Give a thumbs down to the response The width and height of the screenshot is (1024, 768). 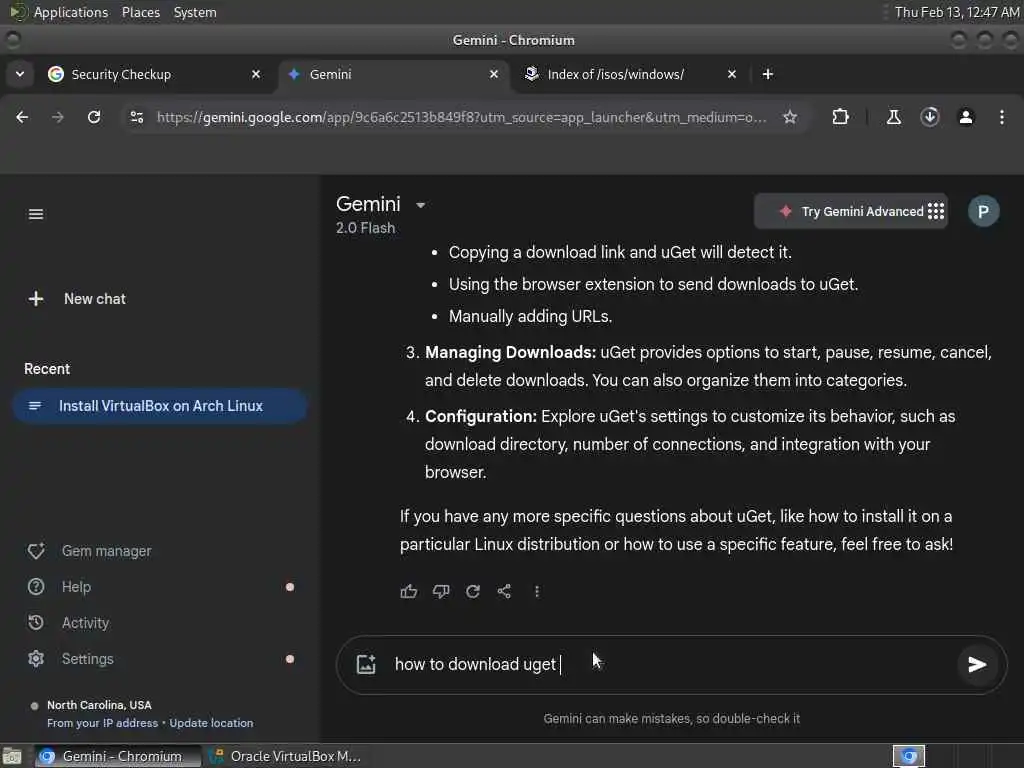click(441, 592)
